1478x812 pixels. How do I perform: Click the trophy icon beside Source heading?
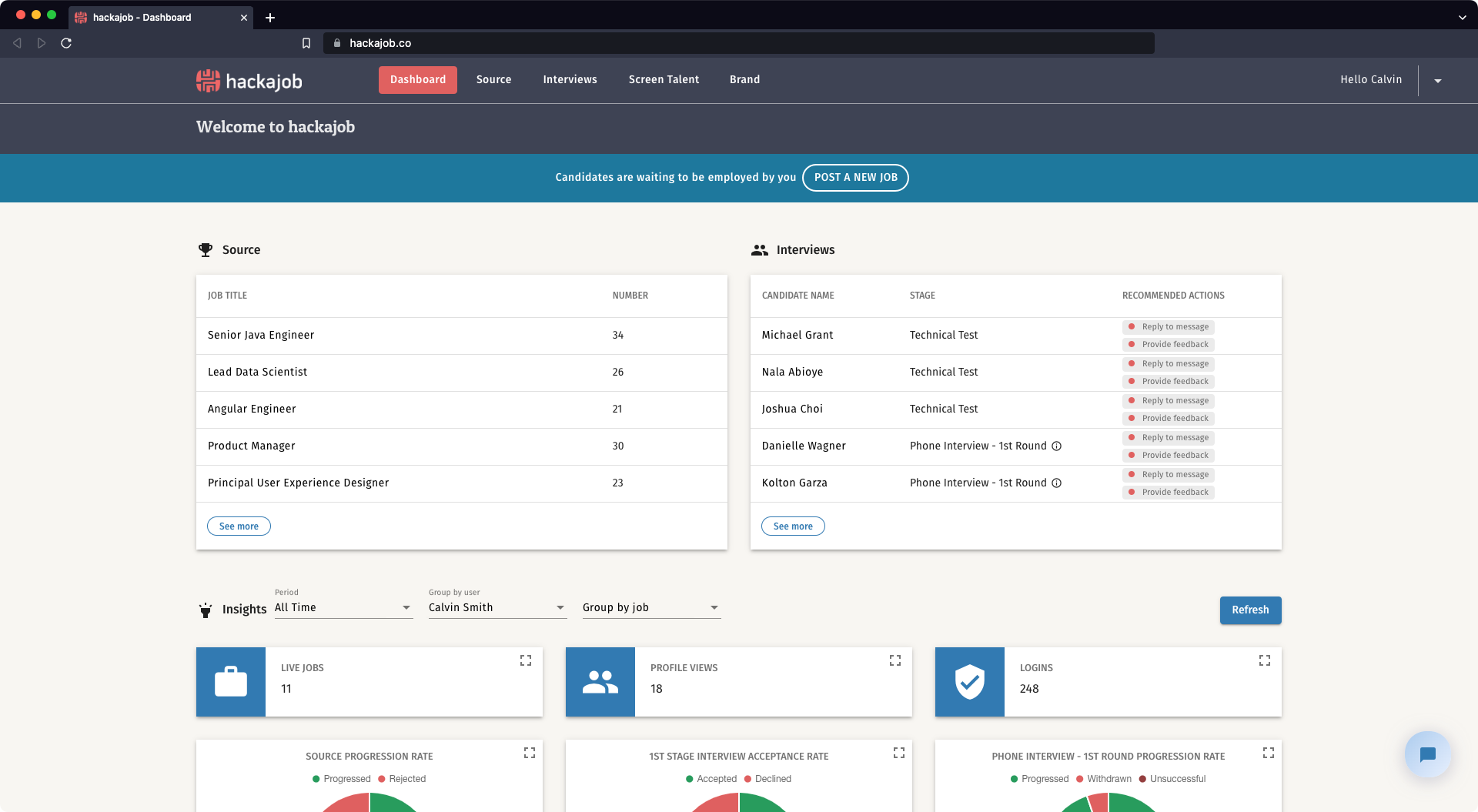205,249
